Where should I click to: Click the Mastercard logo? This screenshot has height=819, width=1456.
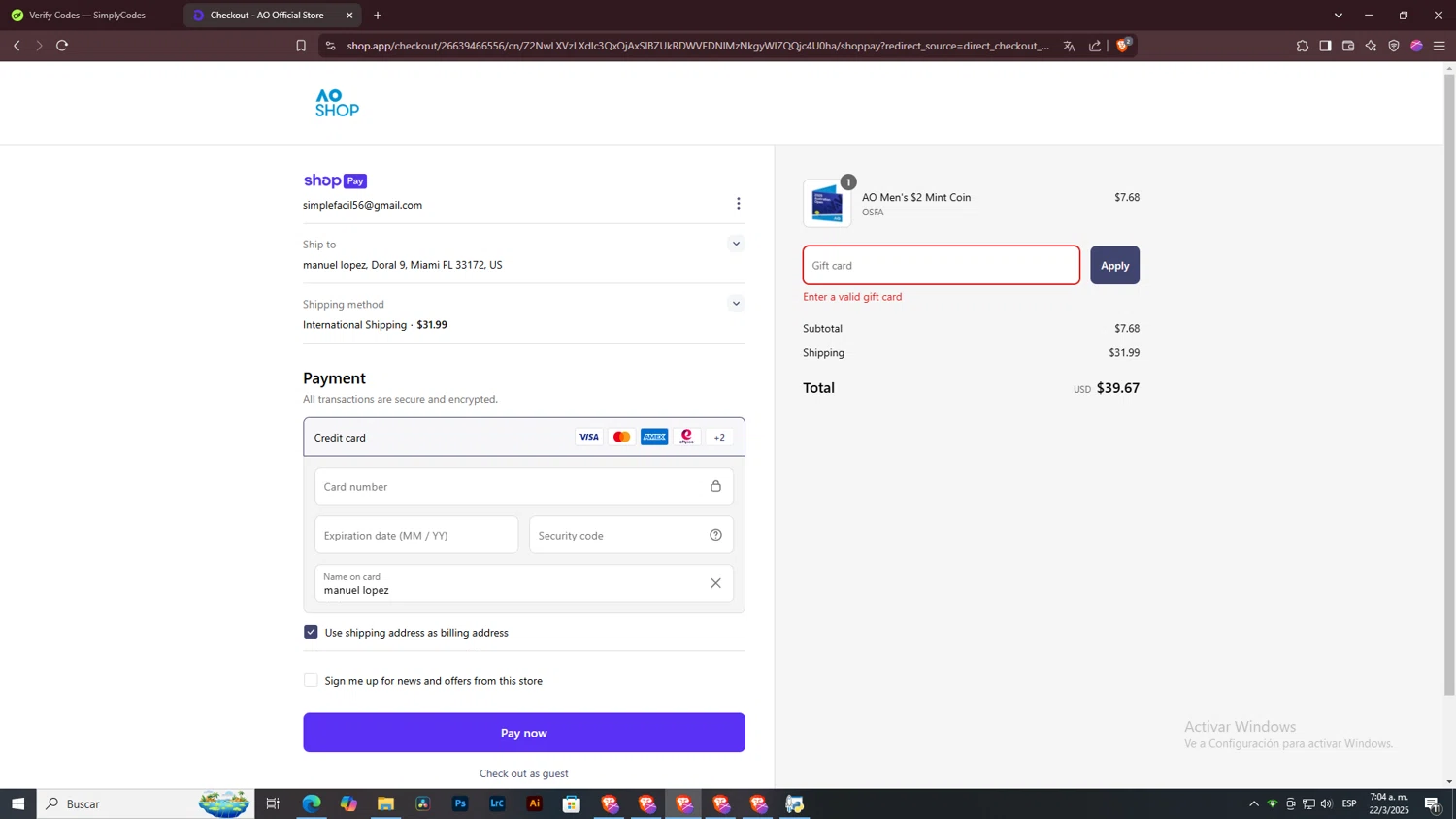click(622, 437)
